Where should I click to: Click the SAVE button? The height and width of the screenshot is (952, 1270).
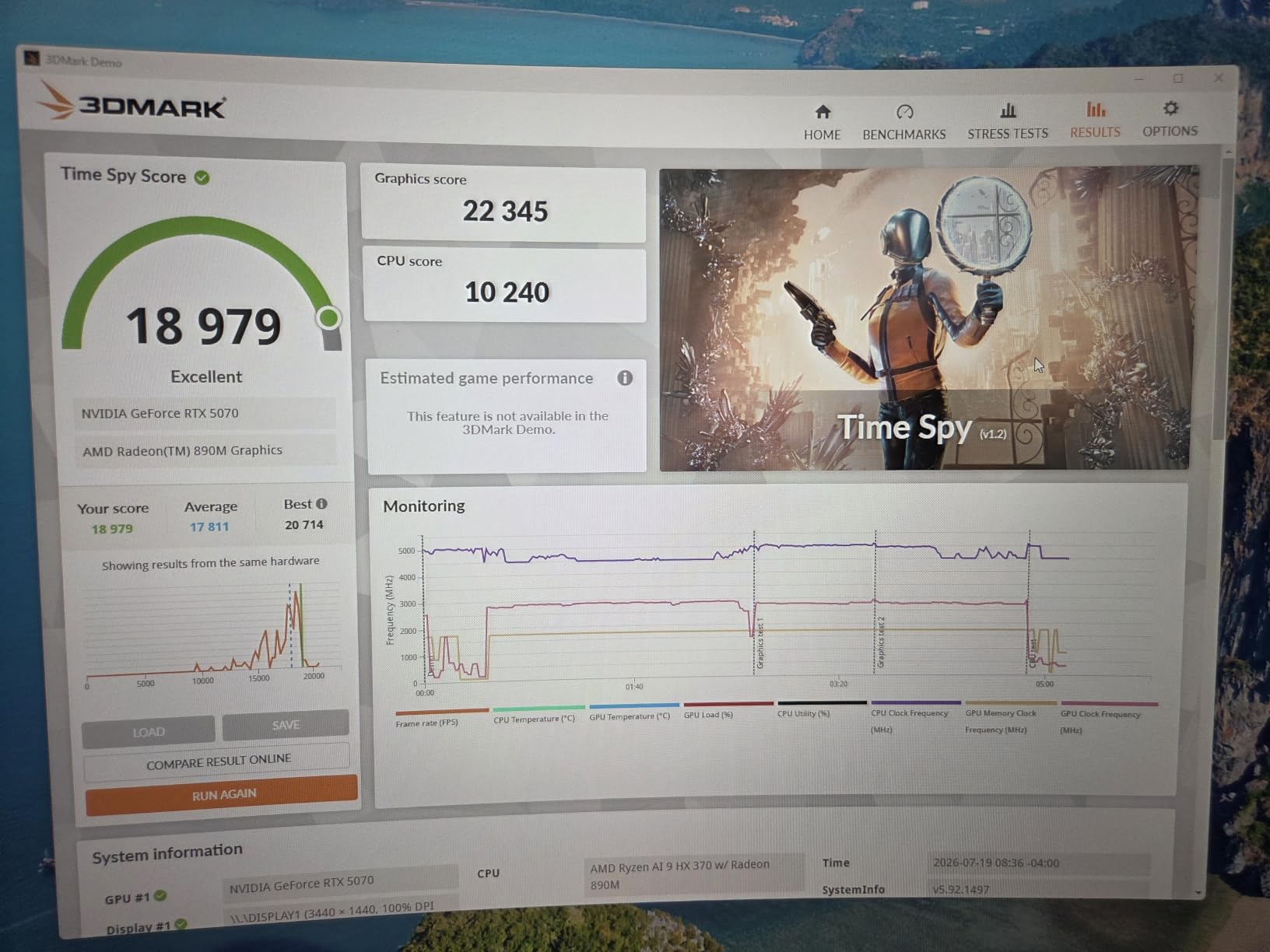(x=286, y=725)
